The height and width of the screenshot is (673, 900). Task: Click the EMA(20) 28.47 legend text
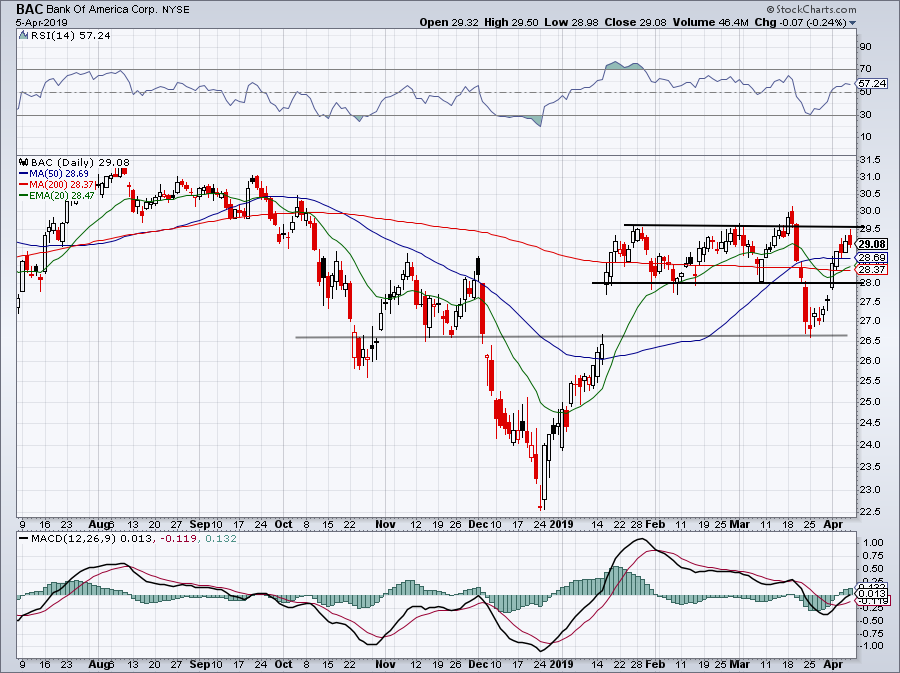point(62,196)
